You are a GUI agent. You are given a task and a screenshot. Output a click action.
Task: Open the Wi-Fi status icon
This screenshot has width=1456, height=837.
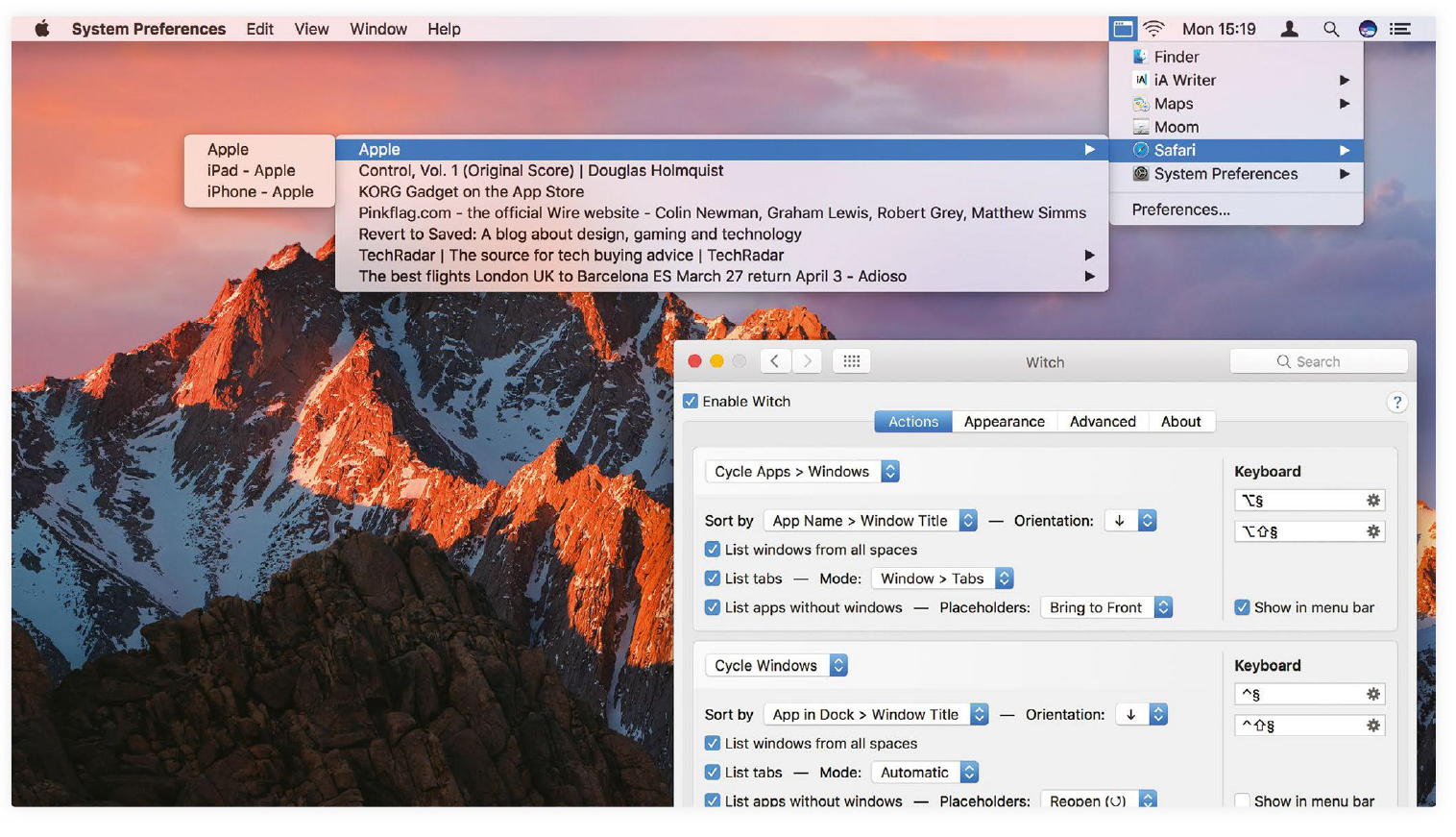click(x=1153, y=29)
